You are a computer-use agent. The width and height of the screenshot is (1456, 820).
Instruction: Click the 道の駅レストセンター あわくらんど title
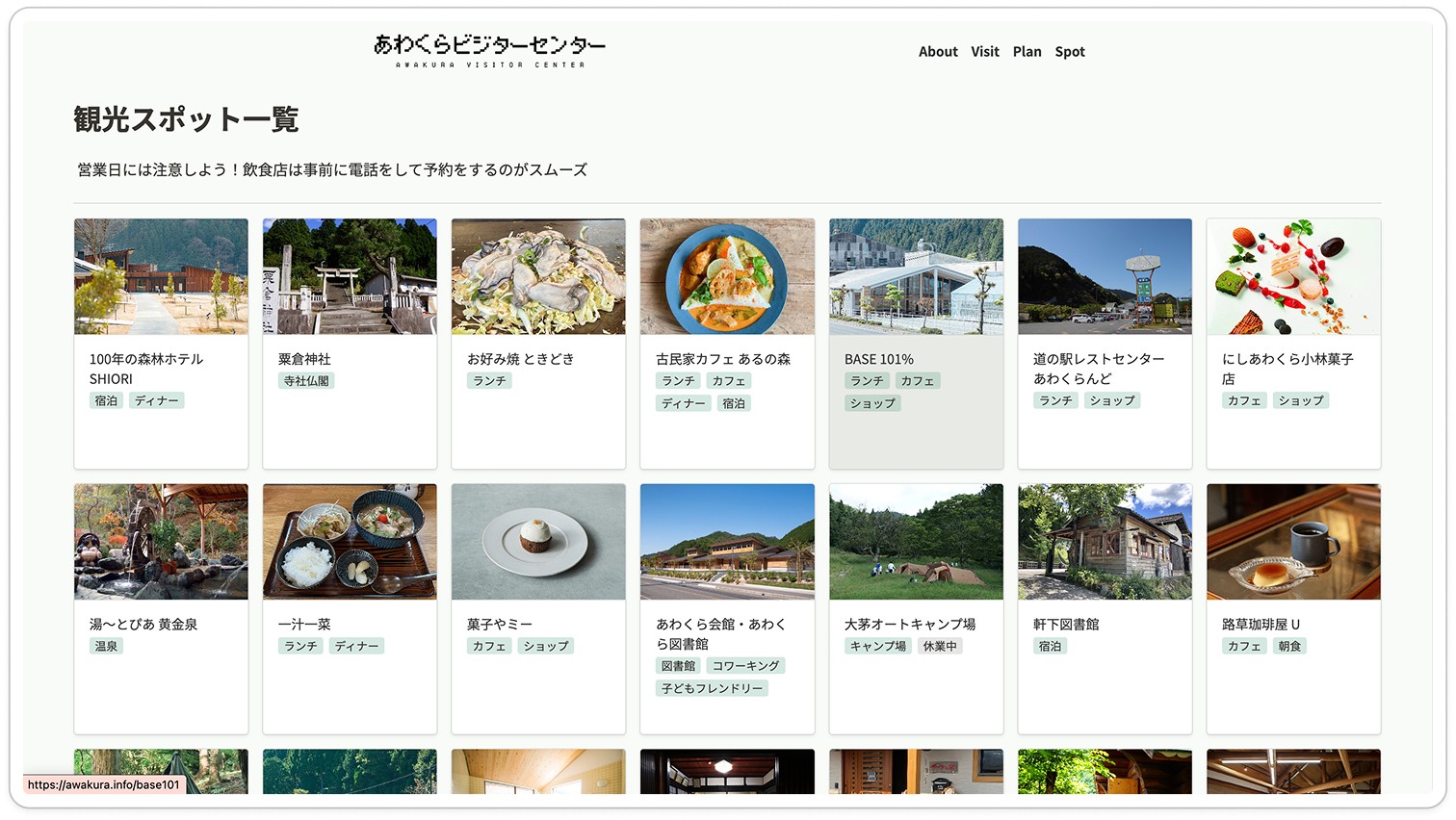[x=1099, y=369]
